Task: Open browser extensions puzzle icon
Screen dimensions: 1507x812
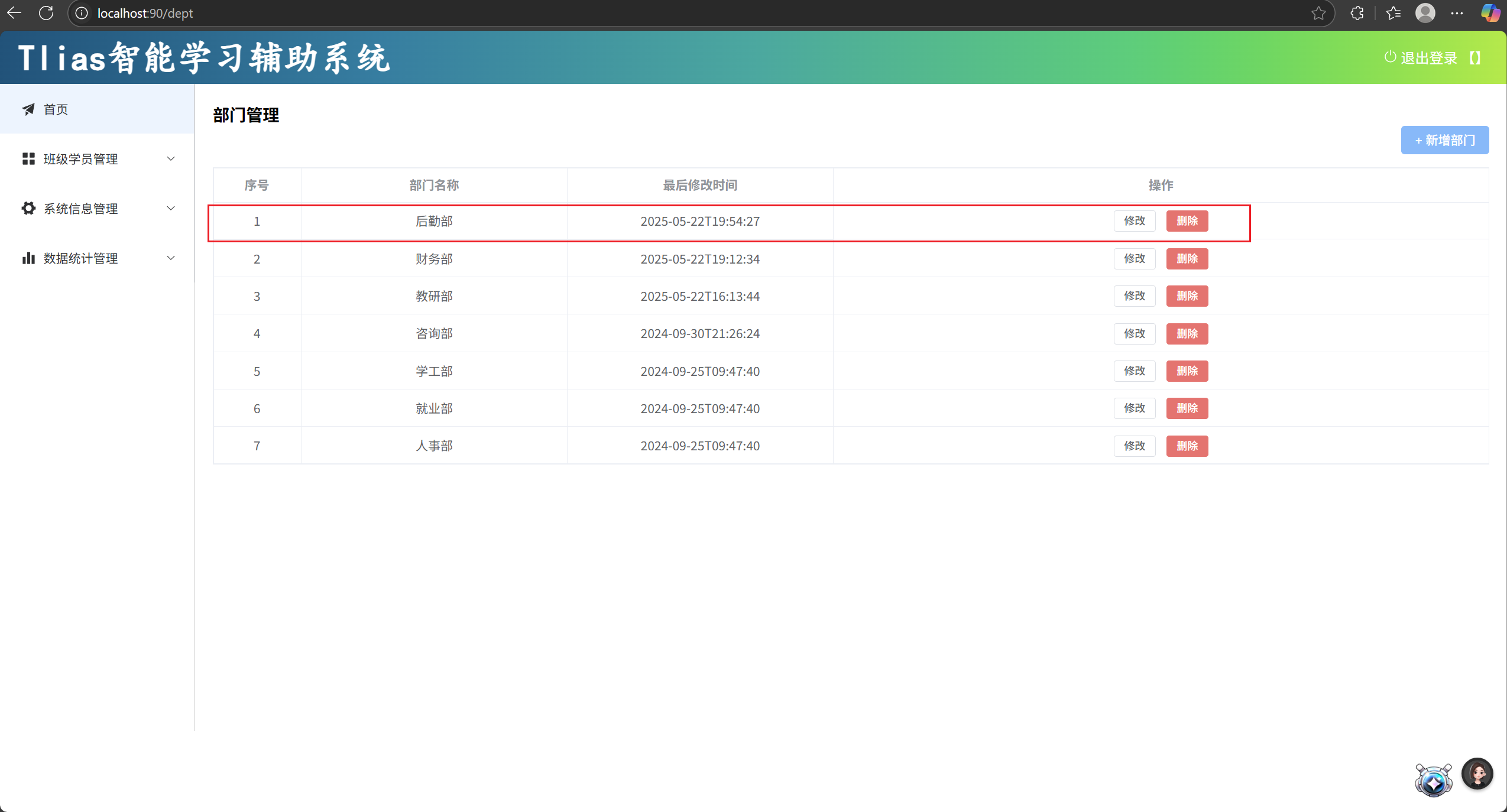Action: coord(1357,13)
